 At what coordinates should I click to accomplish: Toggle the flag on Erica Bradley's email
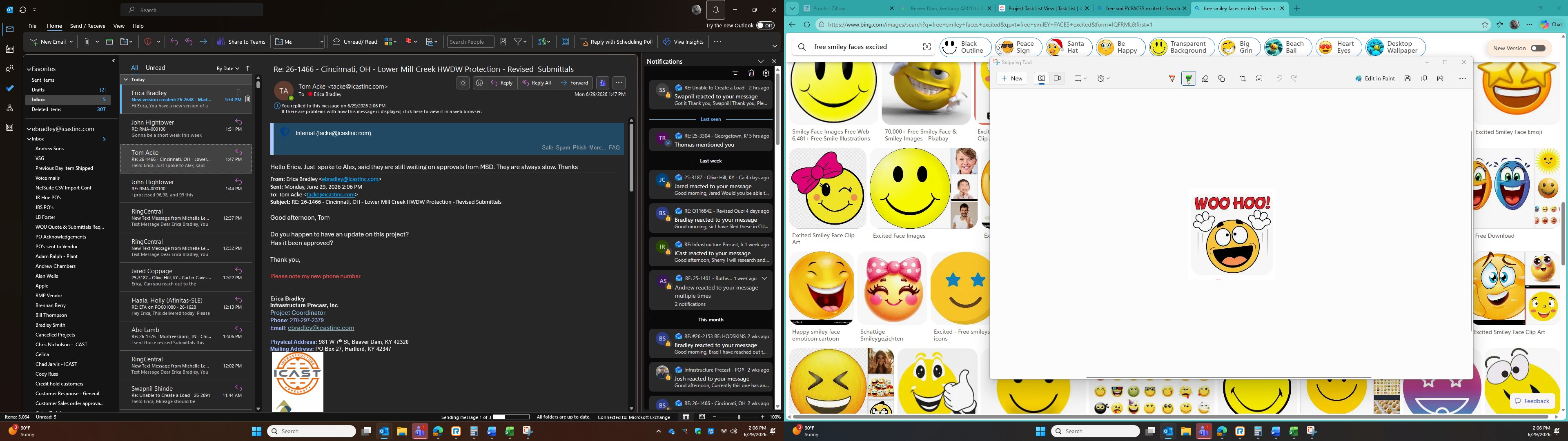[x=239, y=91]
